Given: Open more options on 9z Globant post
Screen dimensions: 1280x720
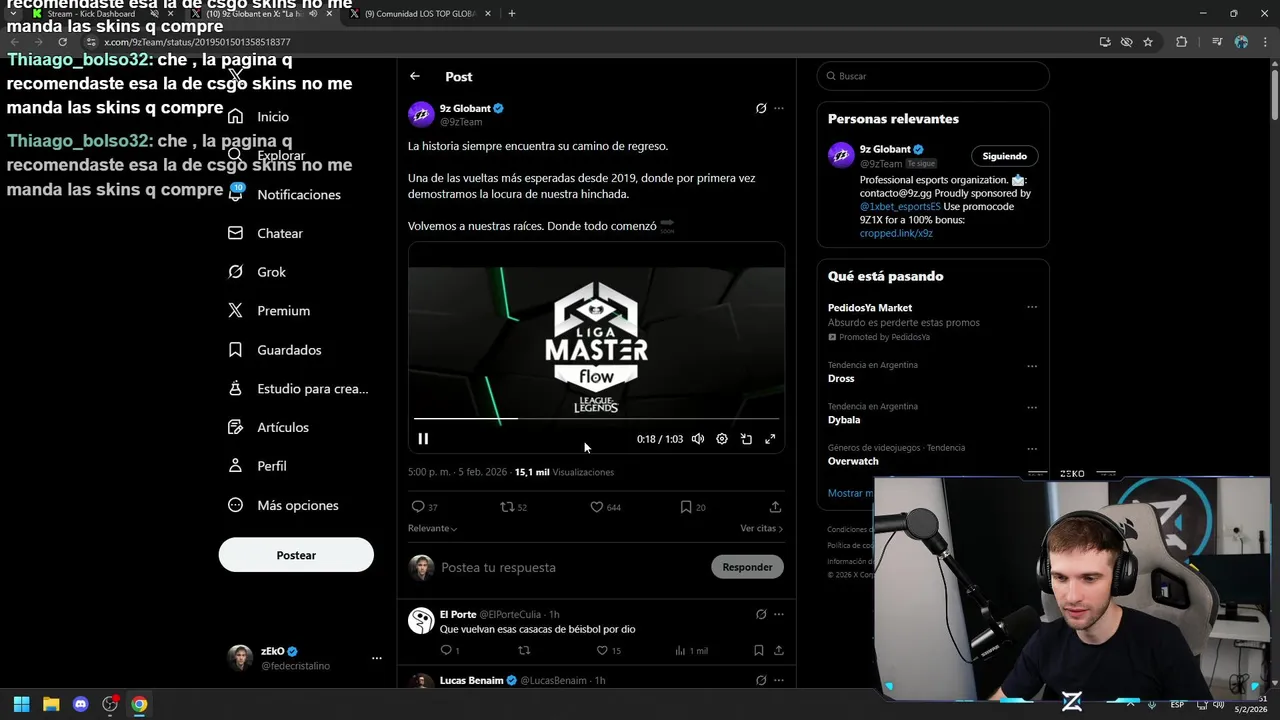Looking at the screenshot, I should (779, 108).
